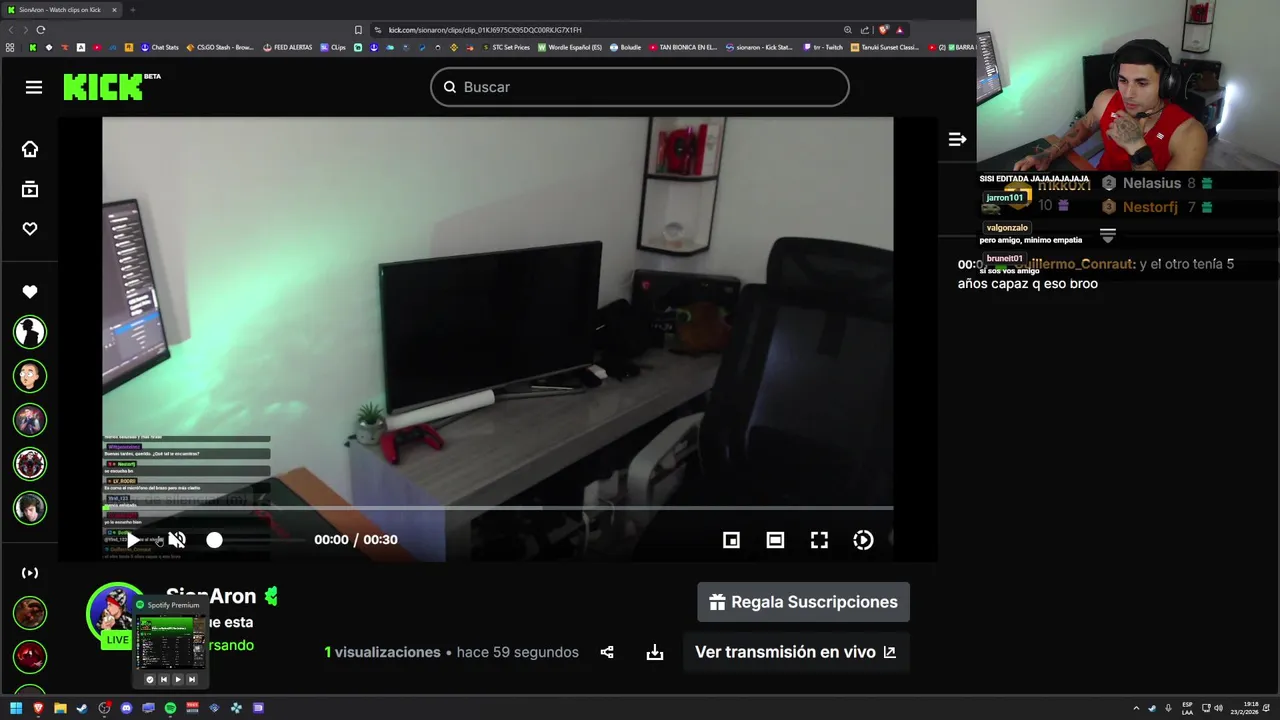The height and width of the screenshot is (720, 1280).
Task: Open the hamburger menu beside the Kick logo
Action: (34, 87)
